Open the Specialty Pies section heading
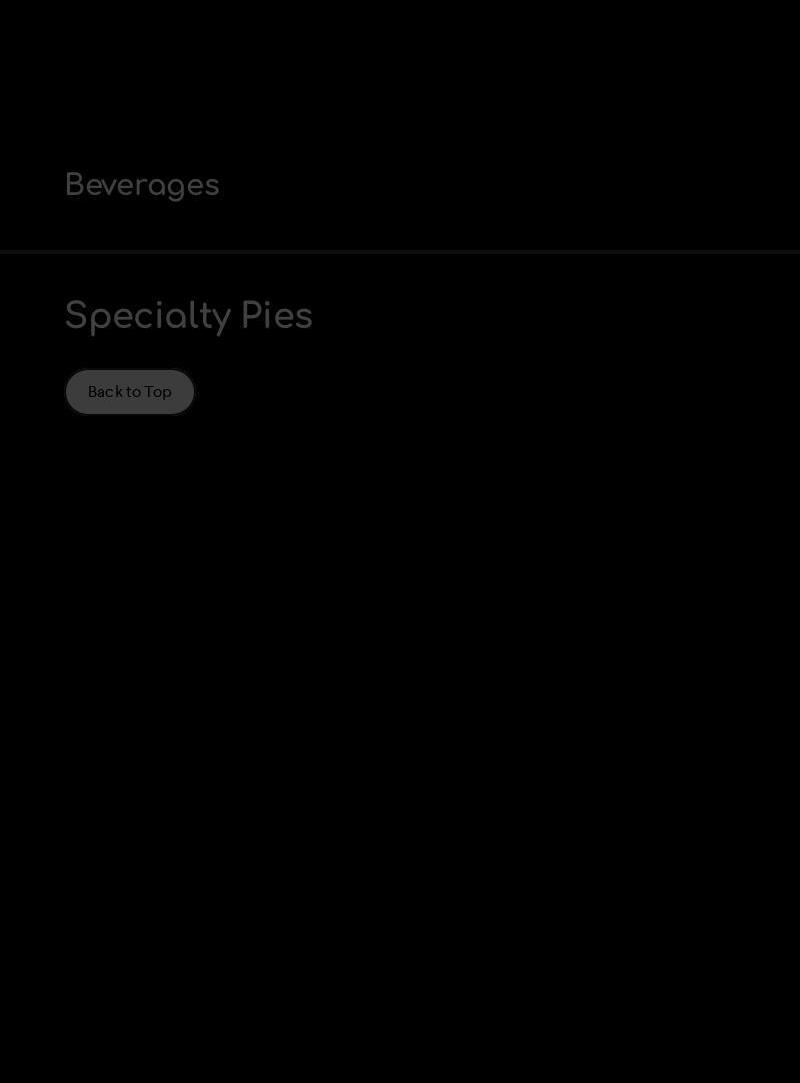Viewport: 800px width, 1083px height. click(x=189, y=316)
